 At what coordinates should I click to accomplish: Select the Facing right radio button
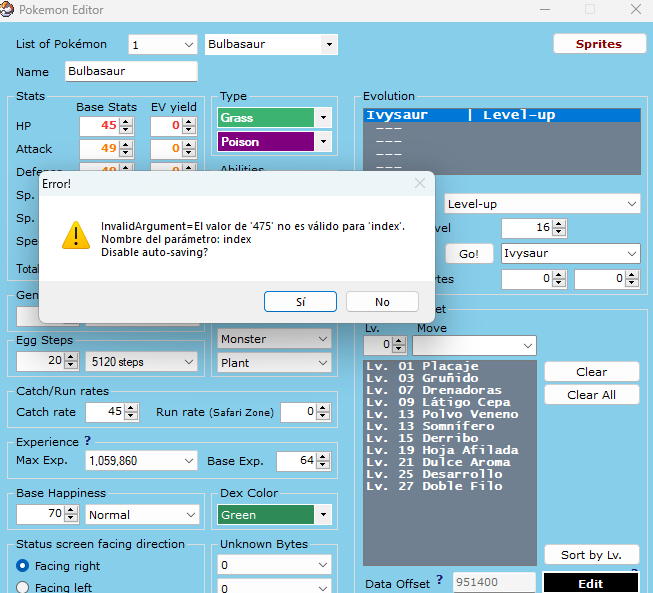tap(23, 565)
